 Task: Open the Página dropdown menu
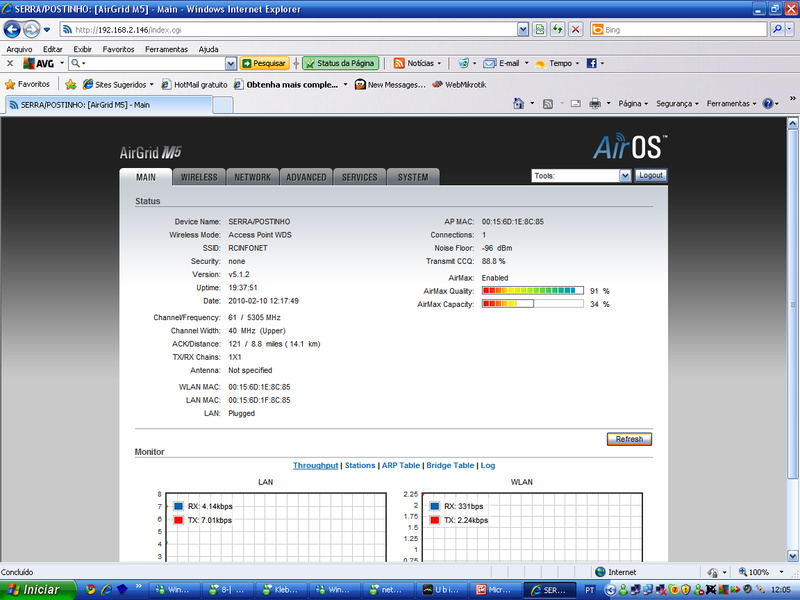(633, 104)
